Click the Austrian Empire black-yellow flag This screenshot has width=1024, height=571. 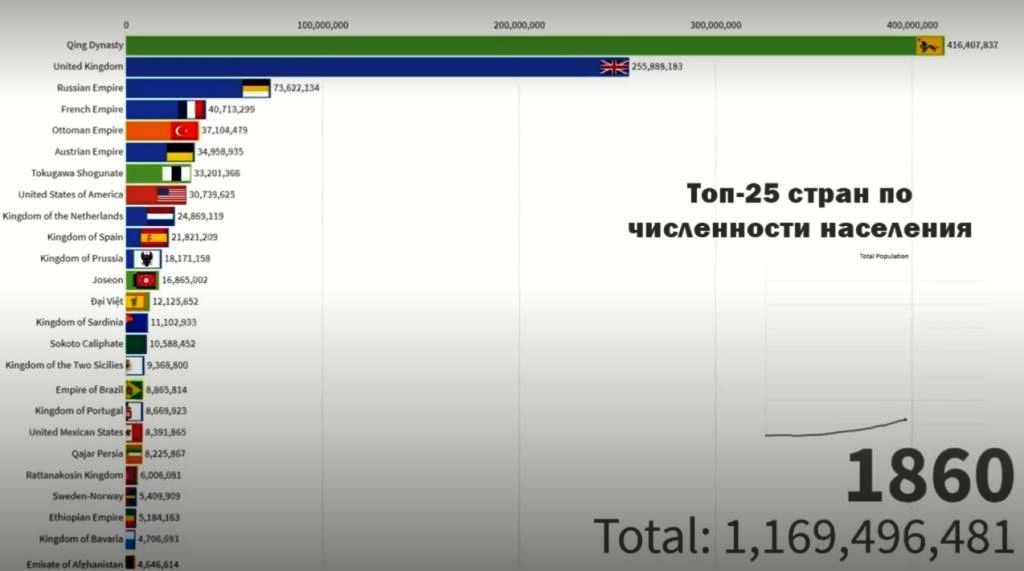pos(180,152)
